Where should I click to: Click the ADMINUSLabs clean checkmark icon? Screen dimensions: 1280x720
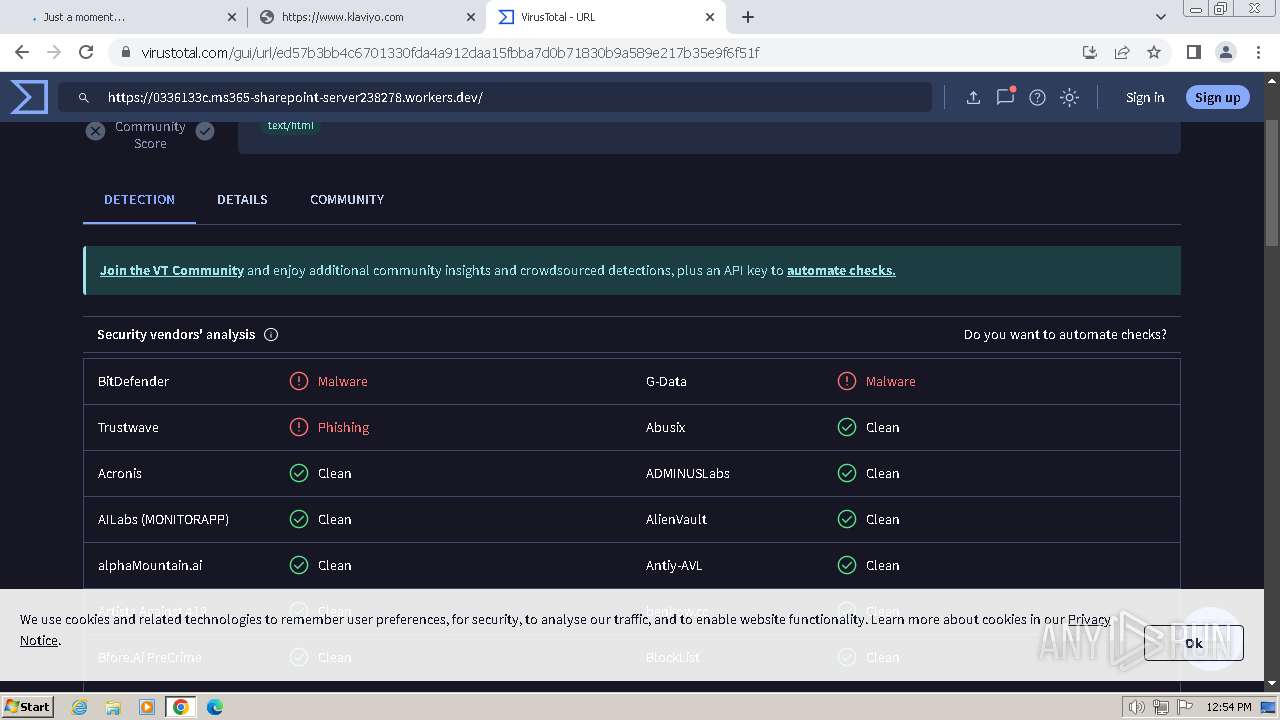tap(847, 473)
